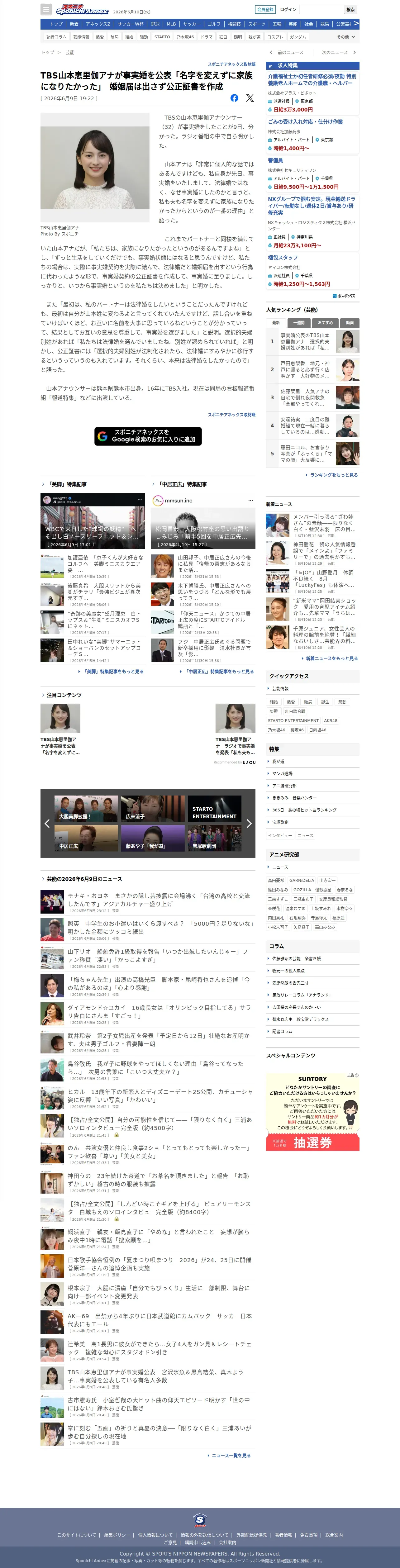Click the carousel right arrow

click(x=248, y=824)
